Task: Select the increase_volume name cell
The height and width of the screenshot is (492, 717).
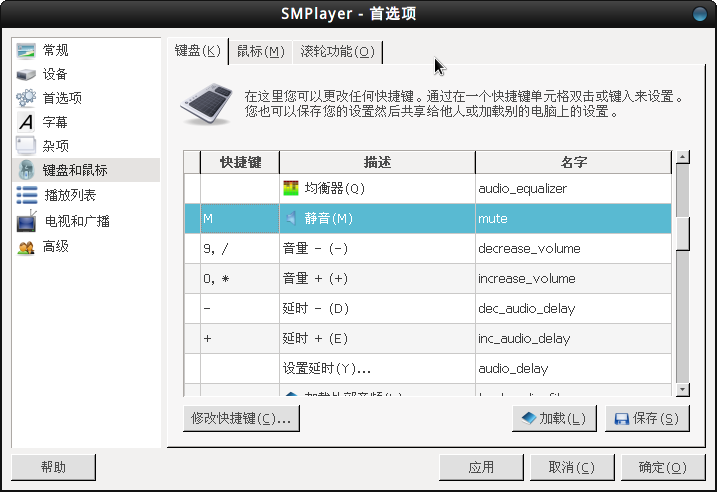Action: point(573,278)
